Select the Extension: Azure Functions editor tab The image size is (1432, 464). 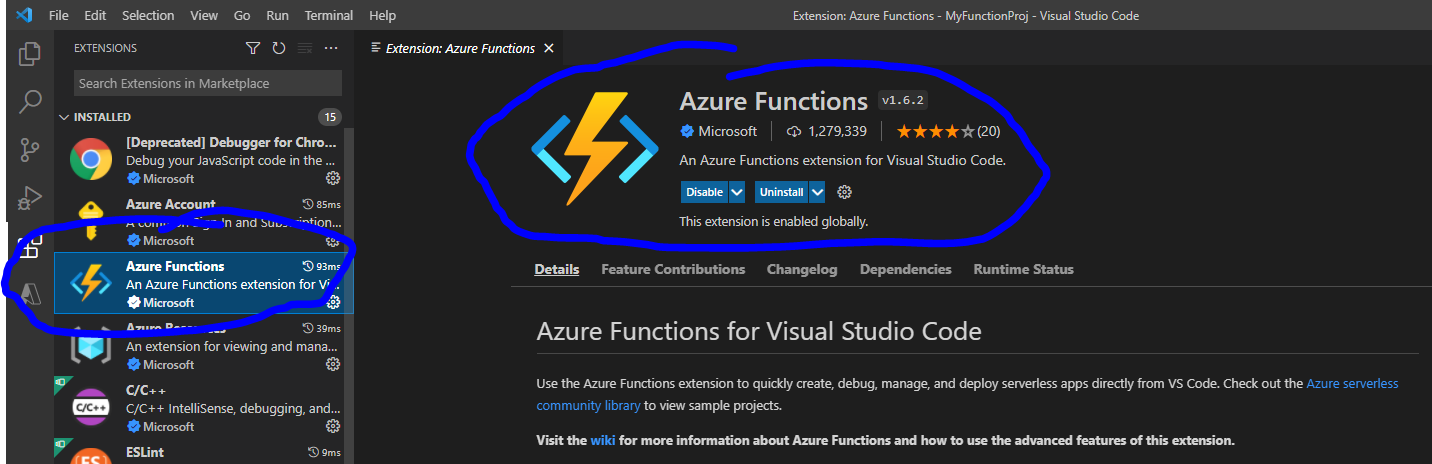462,48
